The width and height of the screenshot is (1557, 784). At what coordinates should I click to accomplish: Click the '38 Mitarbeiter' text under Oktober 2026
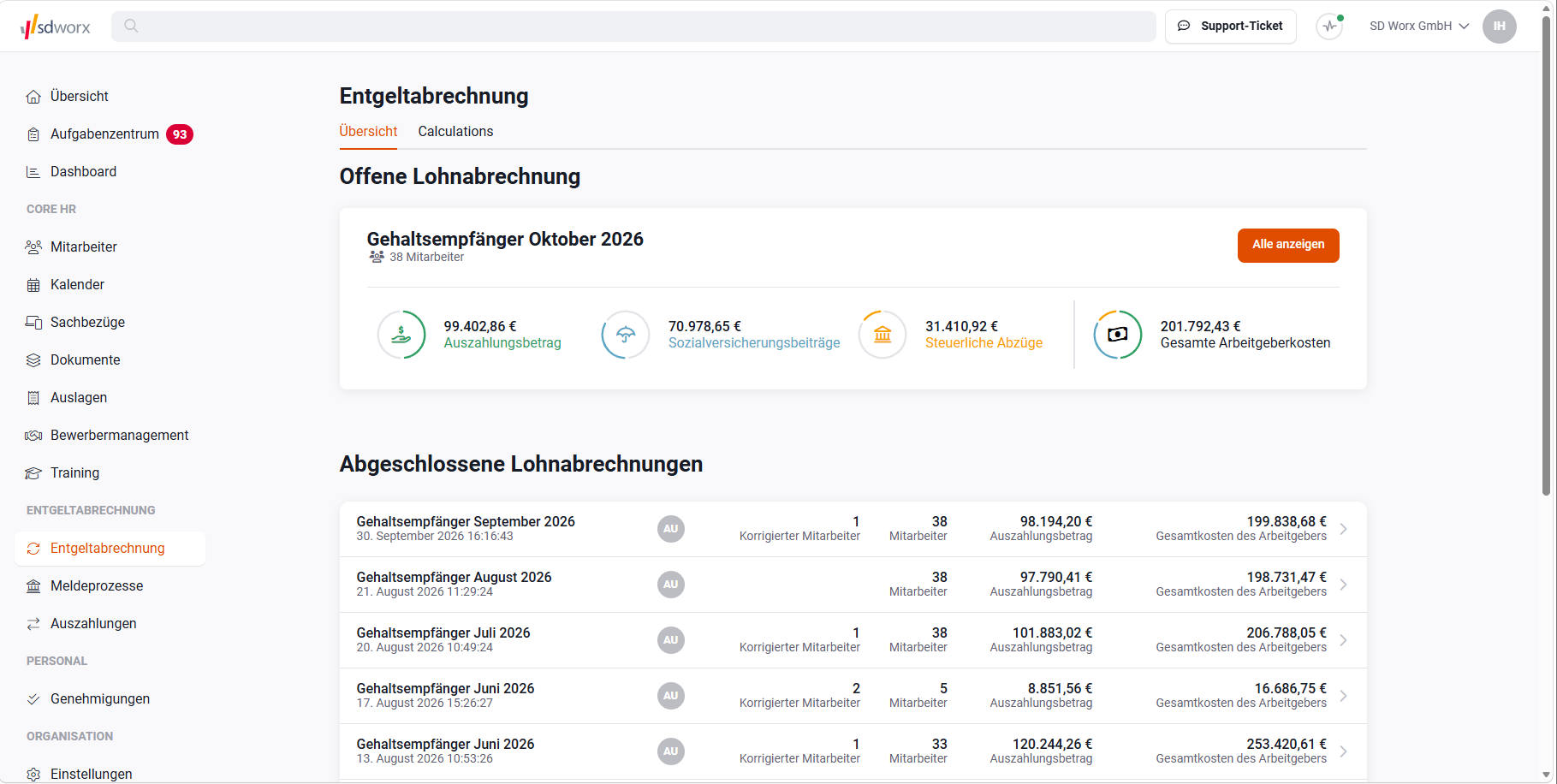426,257
